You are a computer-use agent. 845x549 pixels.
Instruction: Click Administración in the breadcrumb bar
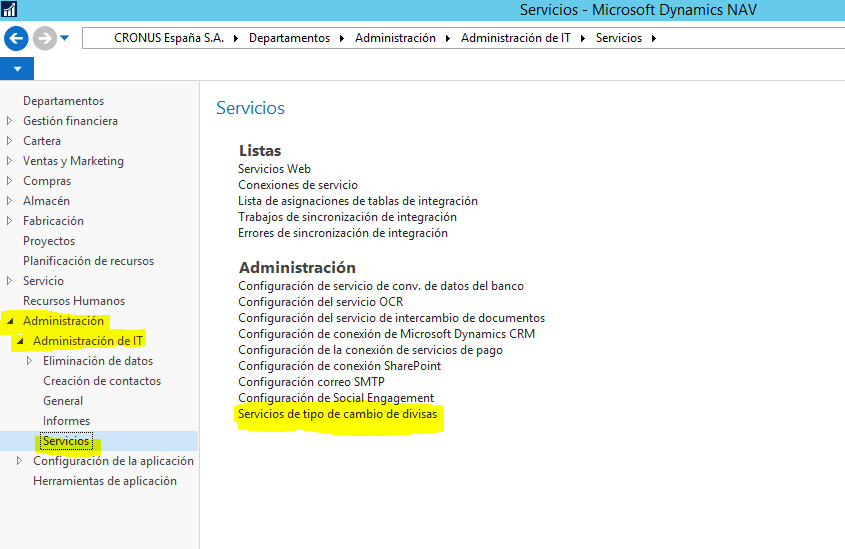tap(395, 38)
